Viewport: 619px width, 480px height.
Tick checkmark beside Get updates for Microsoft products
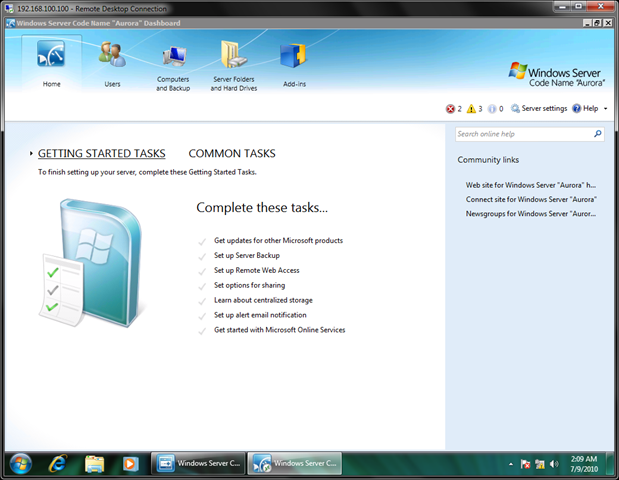[x=202, y=242]
